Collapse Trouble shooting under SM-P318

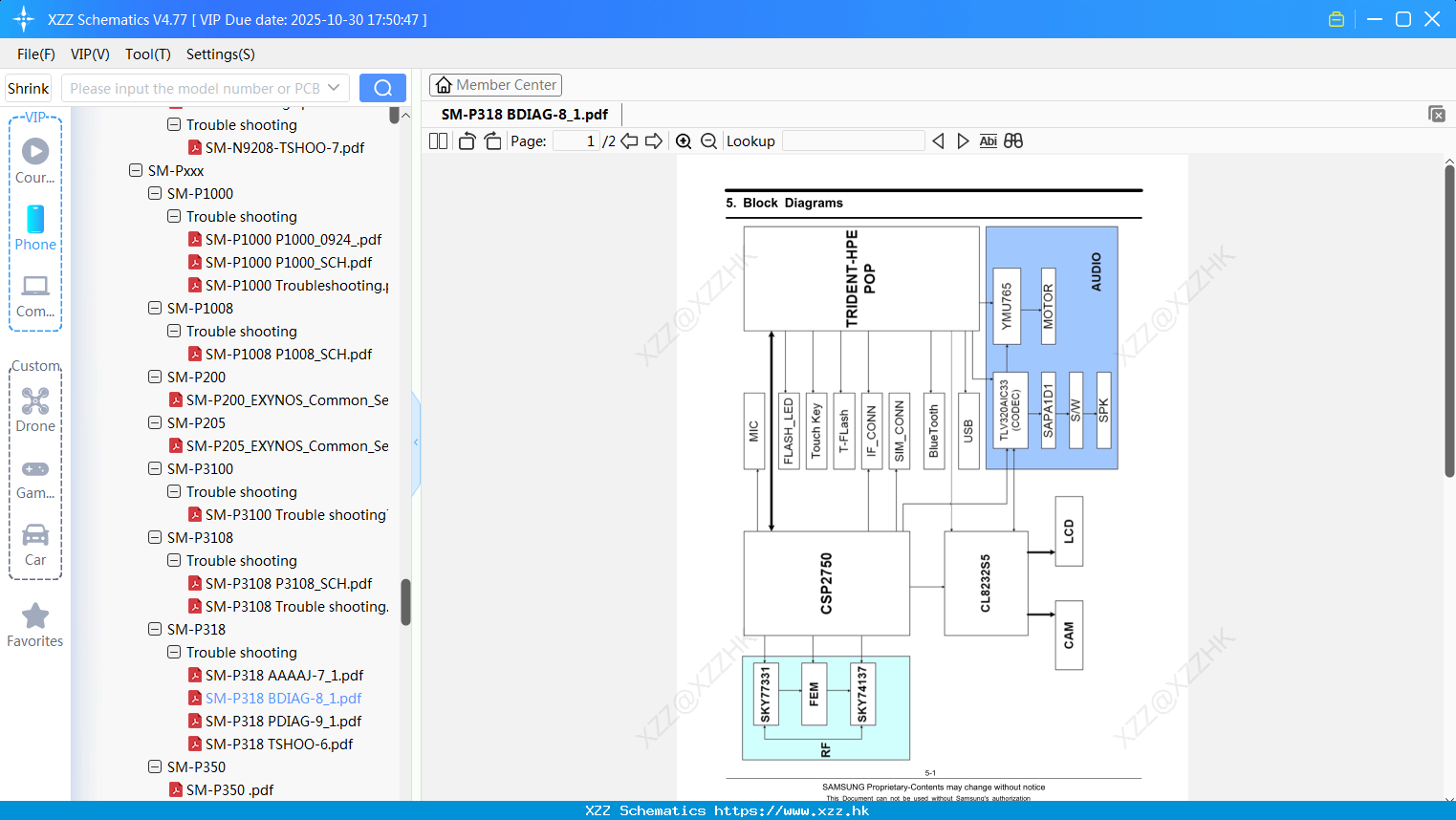(x=174, y=652)
